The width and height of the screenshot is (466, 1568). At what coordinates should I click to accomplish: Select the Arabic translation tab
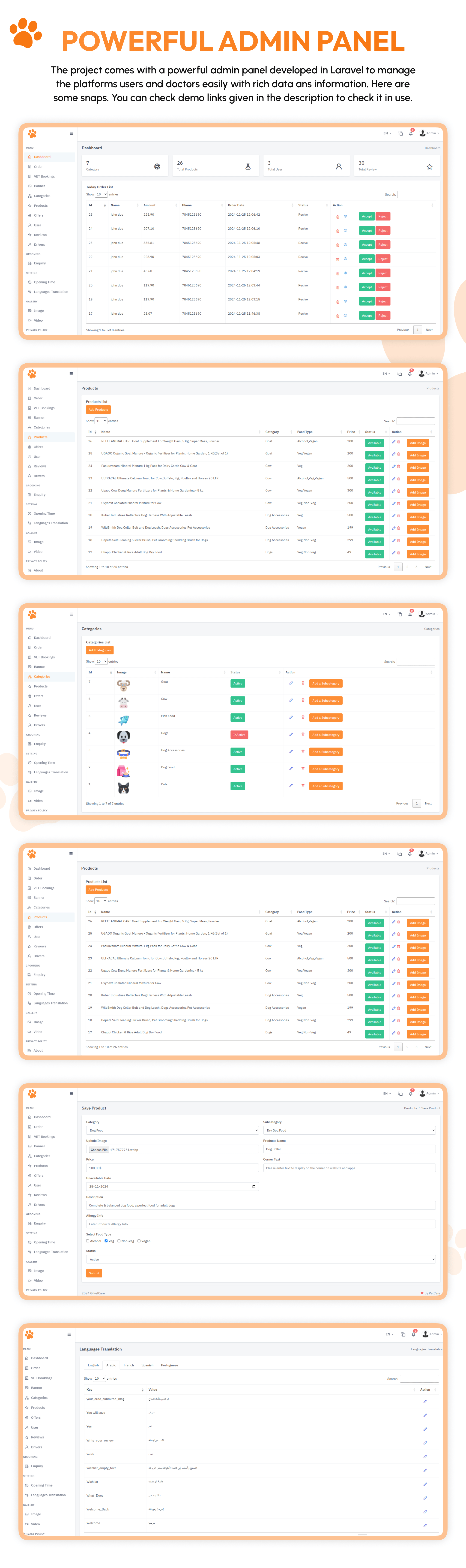point(111,1365)
